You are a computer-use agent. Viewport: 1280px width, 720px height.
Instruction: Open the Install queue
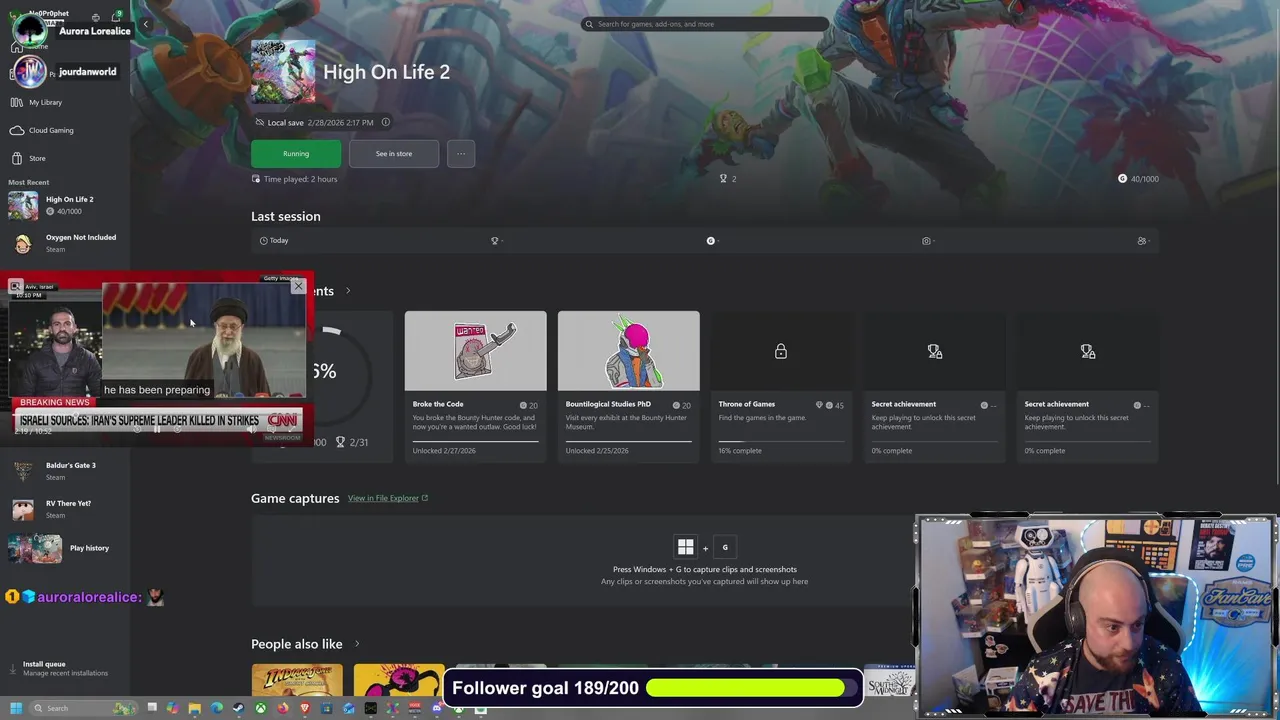coord(64,668)
